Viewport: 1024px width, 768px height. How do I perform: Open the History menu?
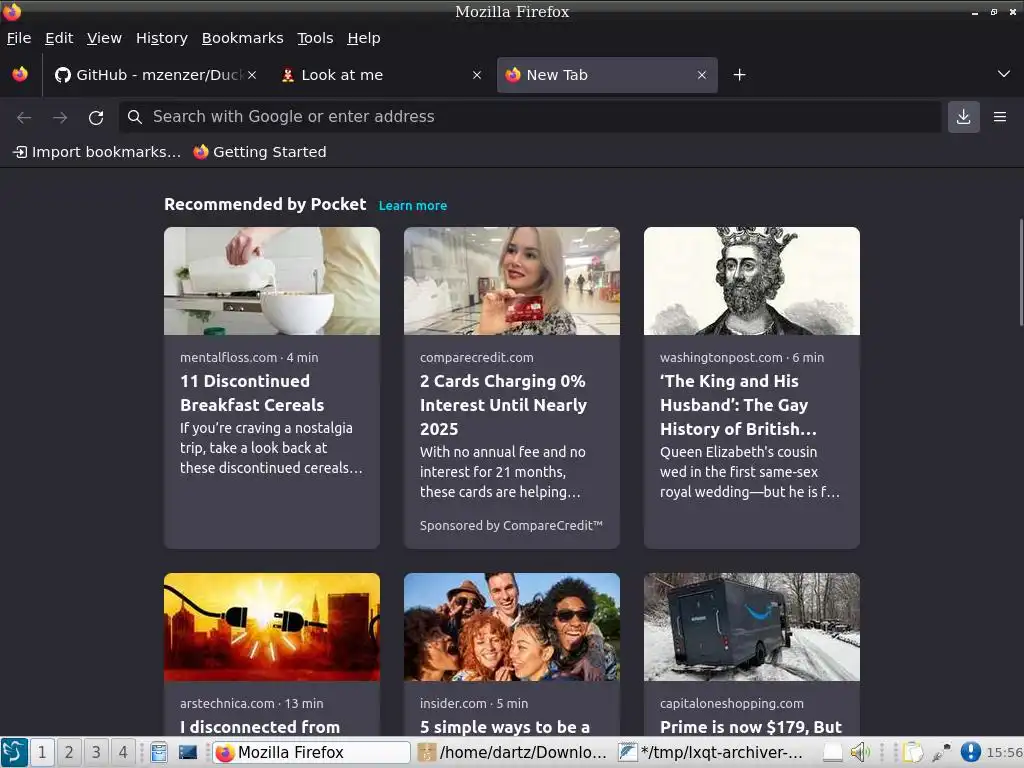(162, 38)
